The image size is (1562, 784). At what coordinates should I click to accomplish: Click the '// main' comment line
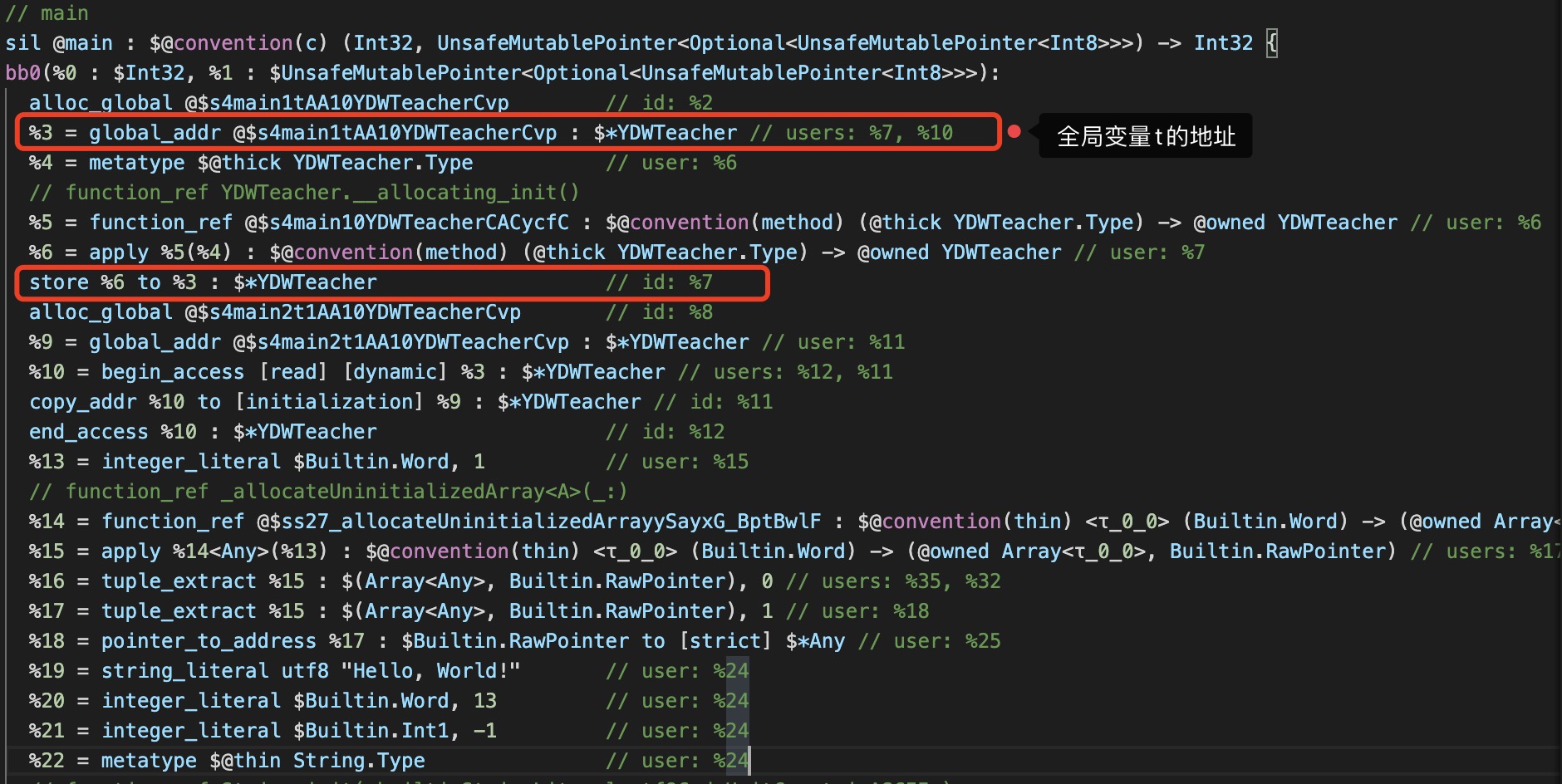47,13
